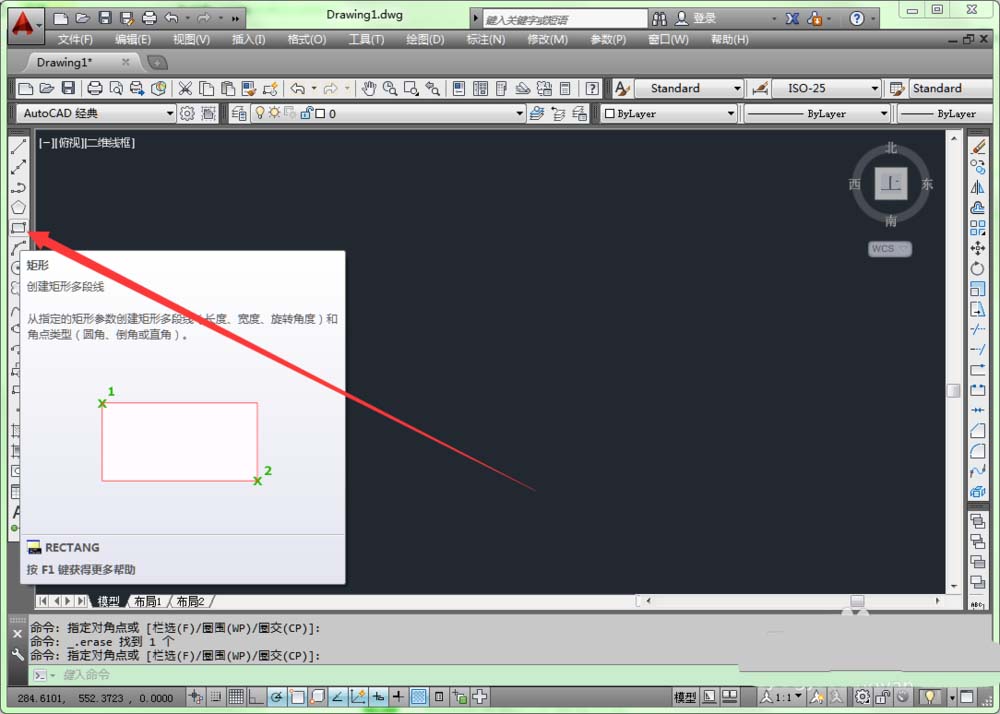
Task: Open the ISO-25 dimension style dropdown
Action: point(827,88)
